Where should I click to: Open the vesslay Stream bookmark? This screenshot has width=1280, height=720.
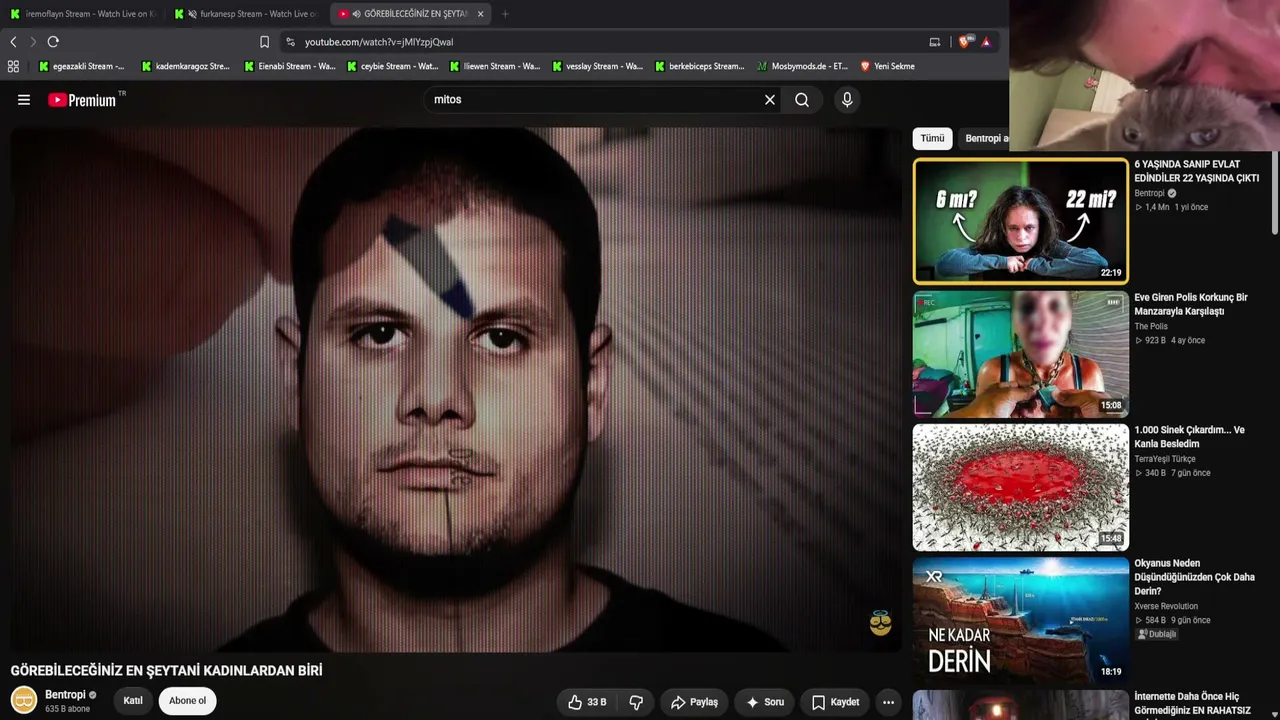click(598, 66)
